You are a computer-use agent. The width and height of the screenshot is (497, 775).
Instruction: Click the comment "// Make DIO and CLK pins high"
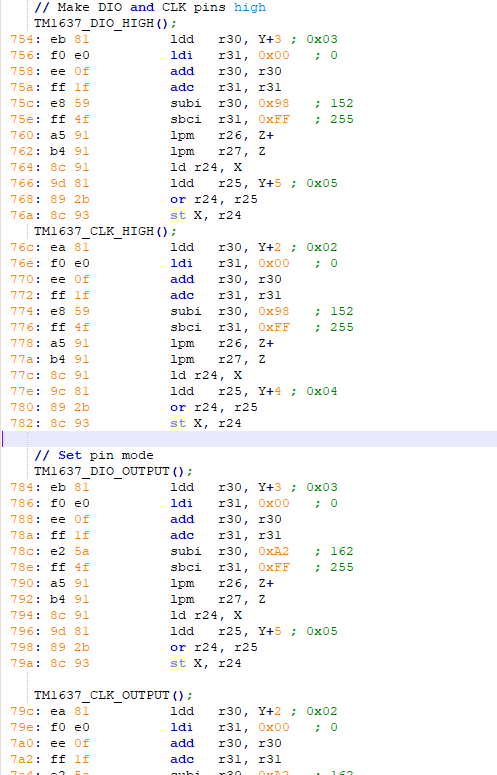150,7
